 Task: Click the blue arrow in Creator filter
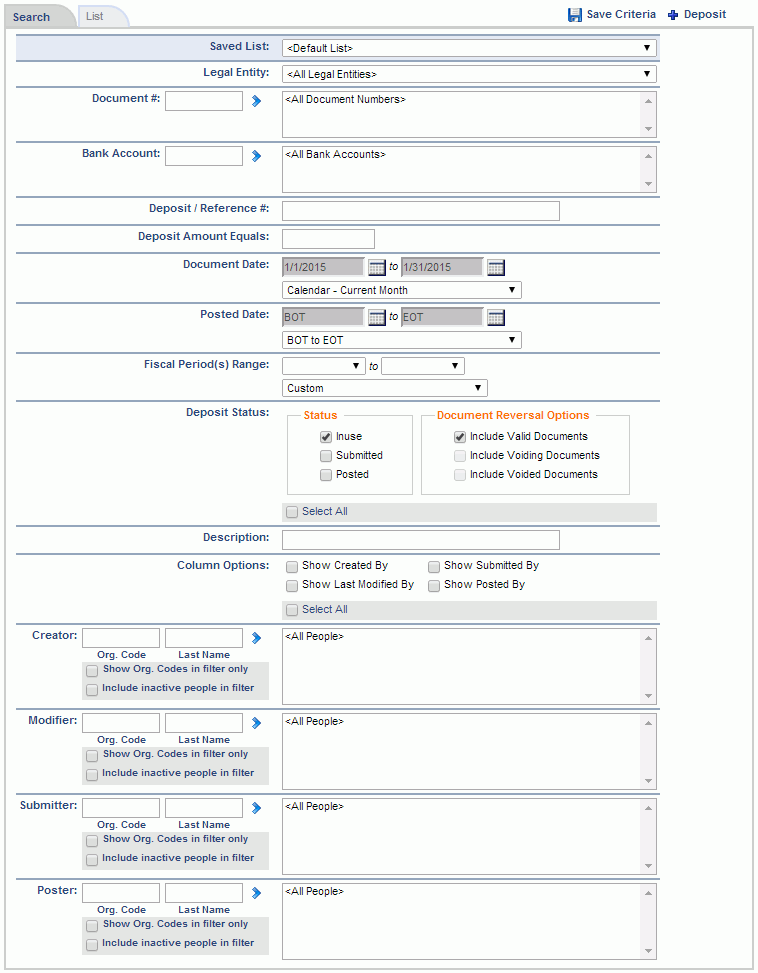[256, 638]
